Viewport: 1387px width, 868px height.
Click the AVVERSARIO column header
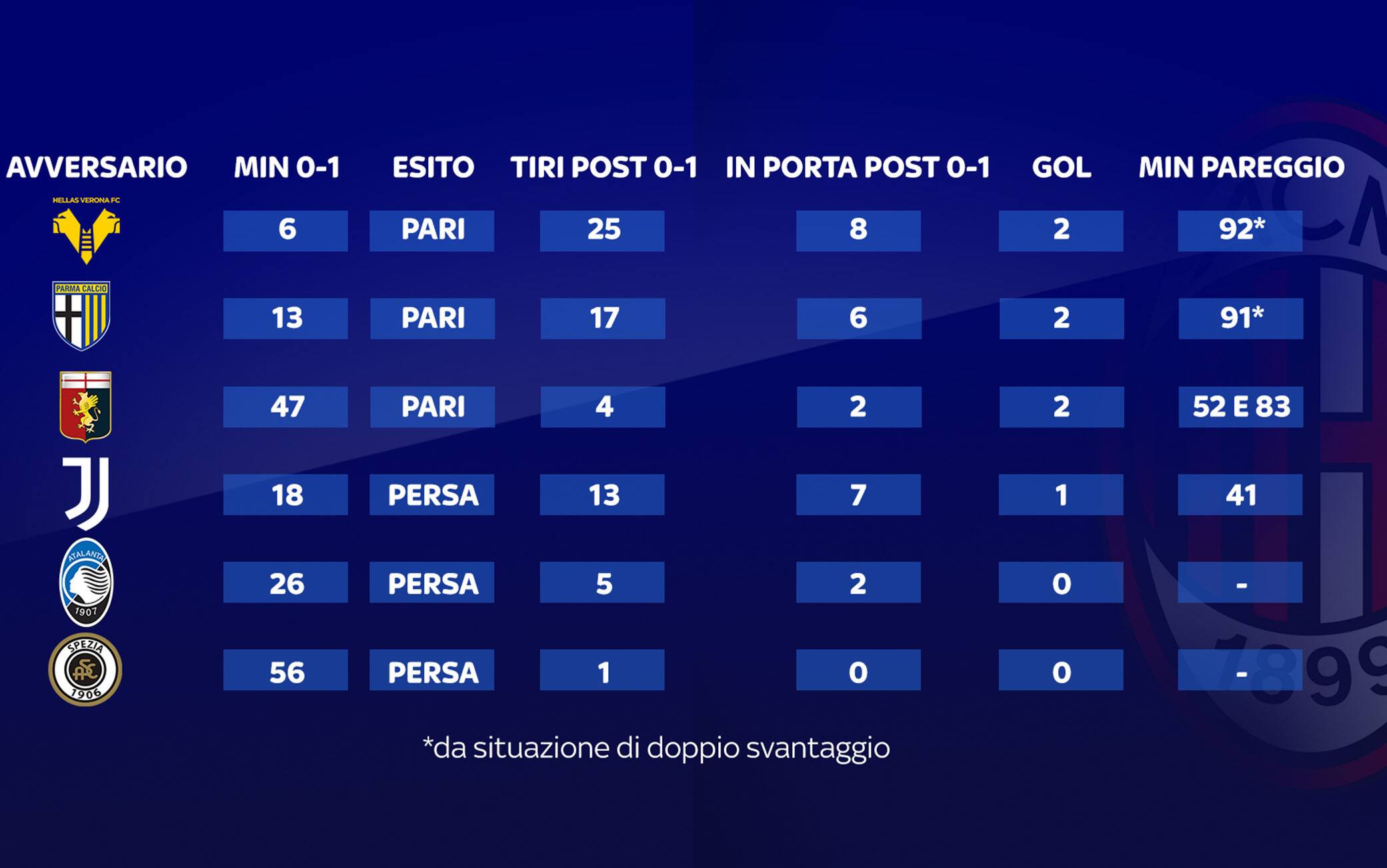tap(97, 167)
